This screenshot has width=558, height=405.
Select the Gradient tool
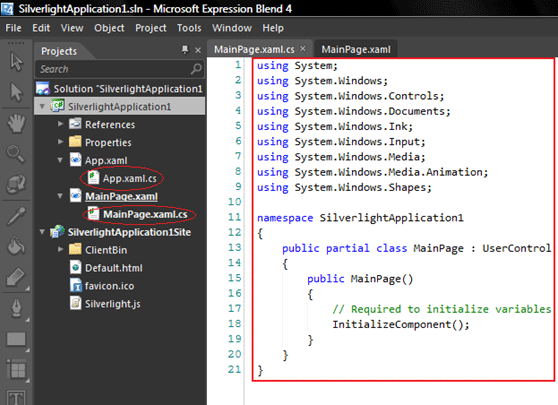pos(16,277)
